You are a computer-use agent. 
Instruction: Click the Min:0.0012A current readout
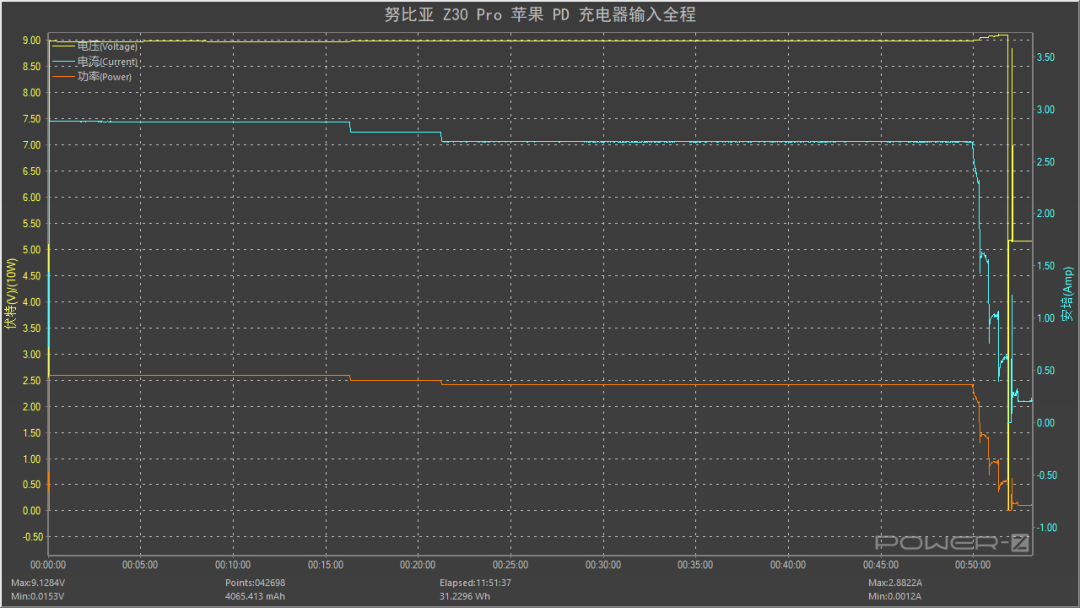click(895, 596)
